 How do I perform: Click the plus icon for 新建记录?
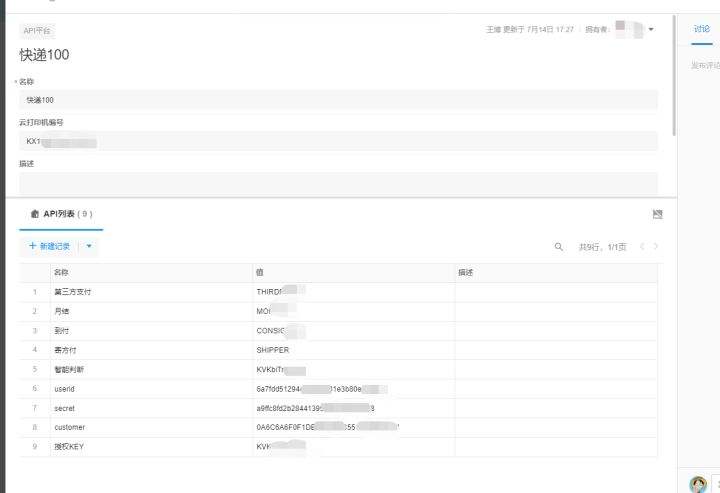(32, 245)
